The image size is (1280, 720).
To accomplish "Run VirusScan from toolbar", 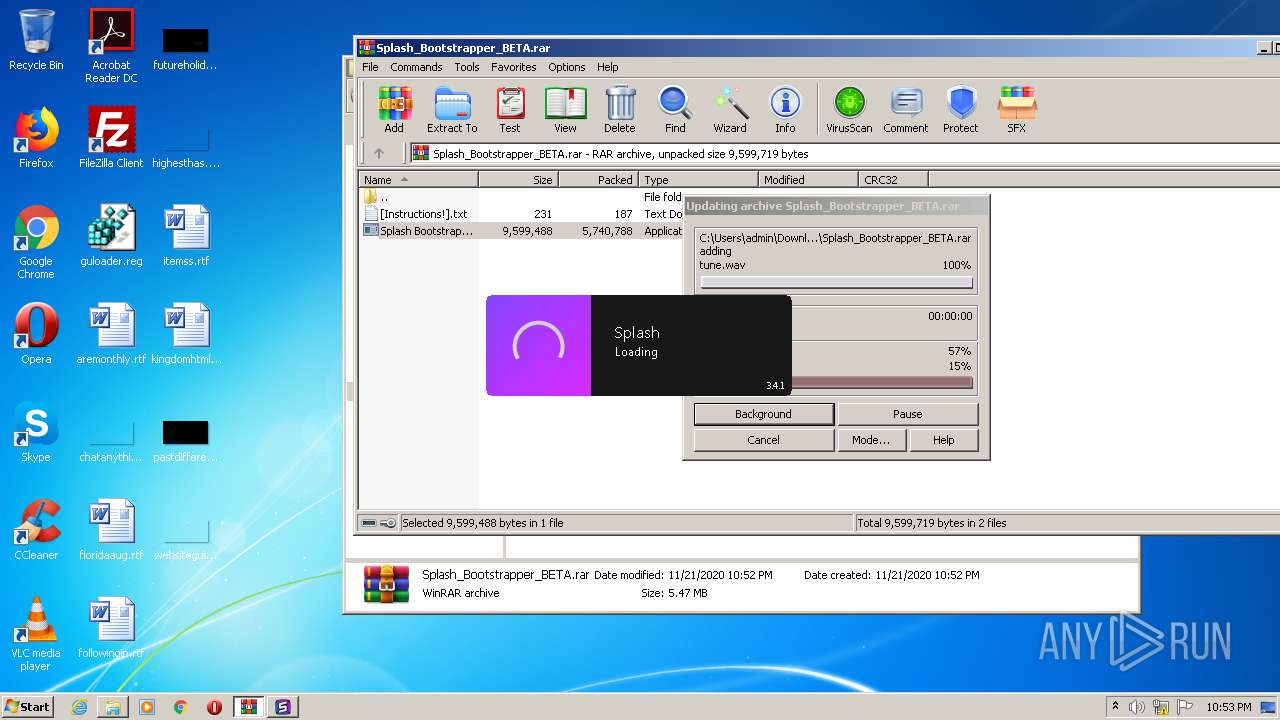I will [849, 109].
